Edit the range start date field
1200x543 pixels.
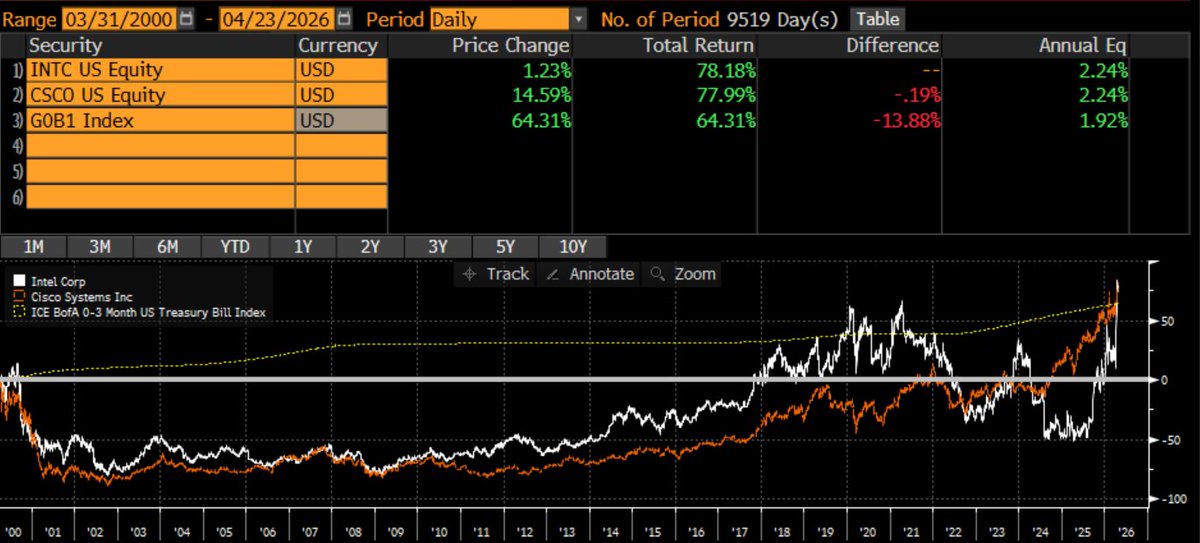click(x=119, y=19)
